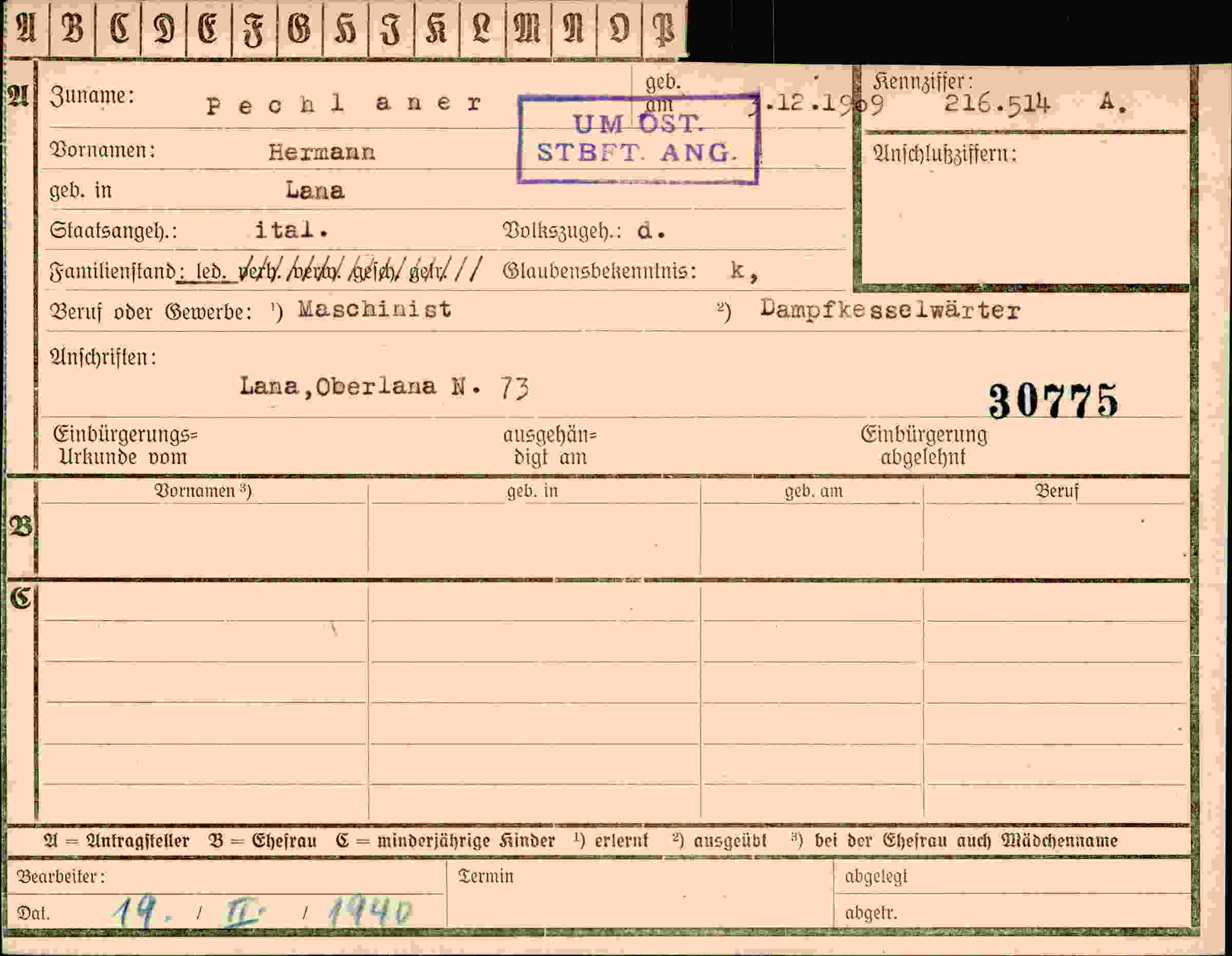1232x956 pixels.
Task: Select the index tab letter P
Action: [663, 28]
